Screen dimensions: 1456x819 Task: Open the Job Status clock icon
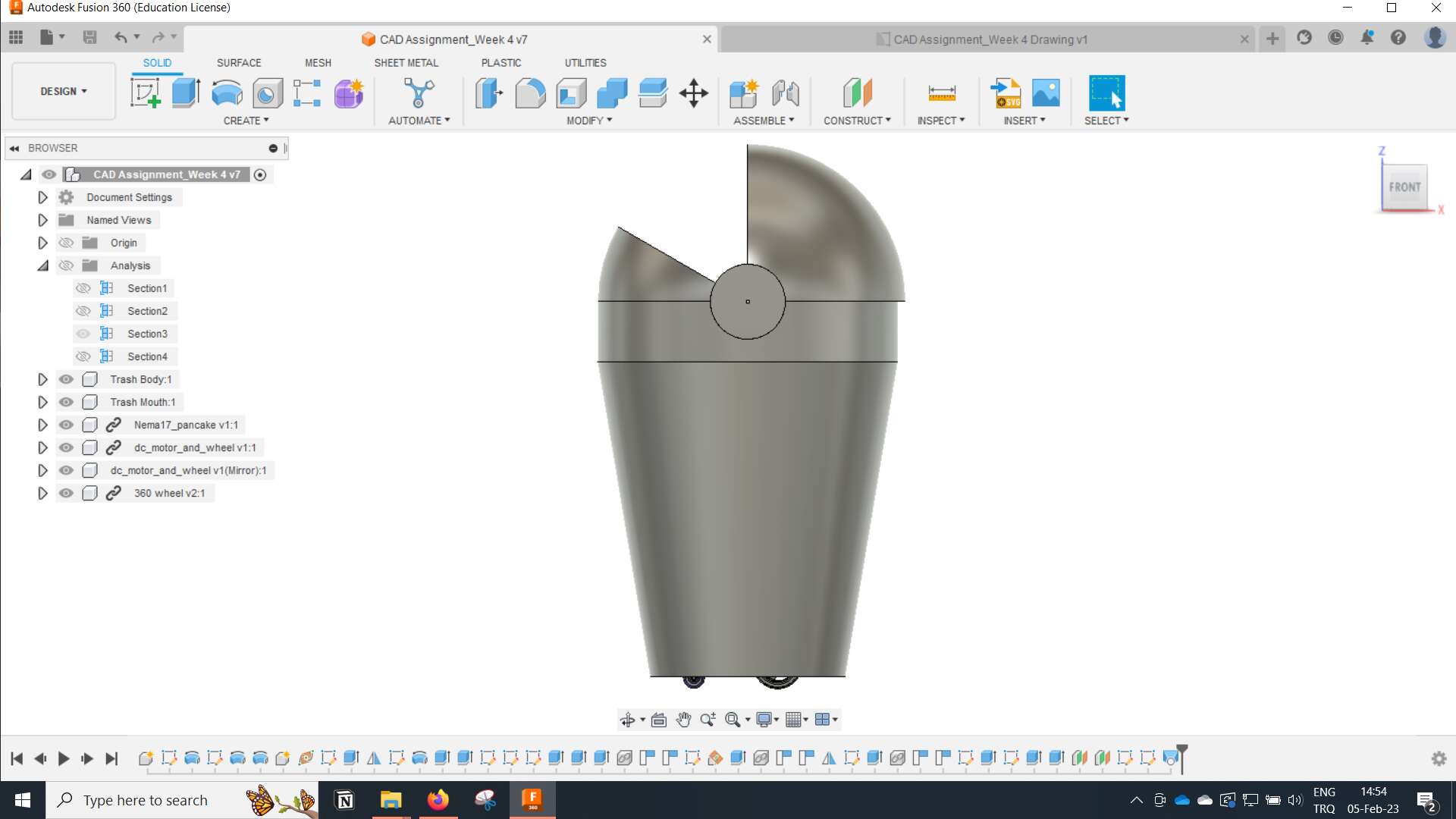[x=1335, y=37]
